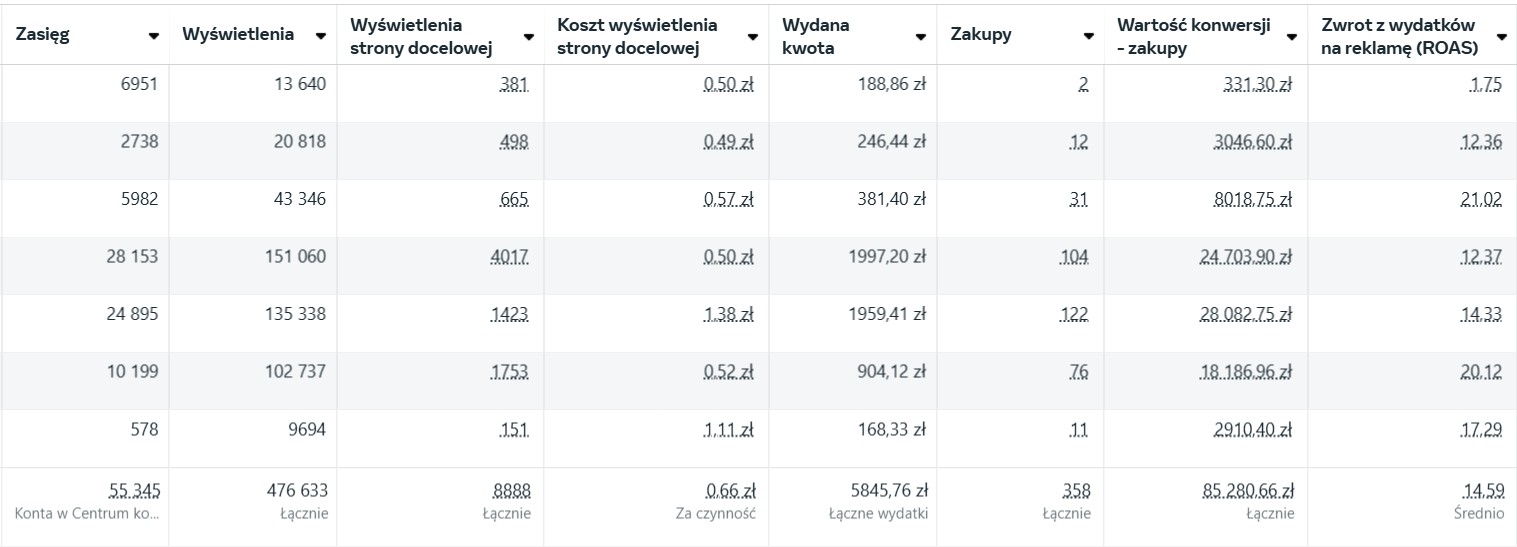Click the ROAS column dropdown arrow
The width and height of the screenshot is (1517, 547).
tap(1501, 37)
